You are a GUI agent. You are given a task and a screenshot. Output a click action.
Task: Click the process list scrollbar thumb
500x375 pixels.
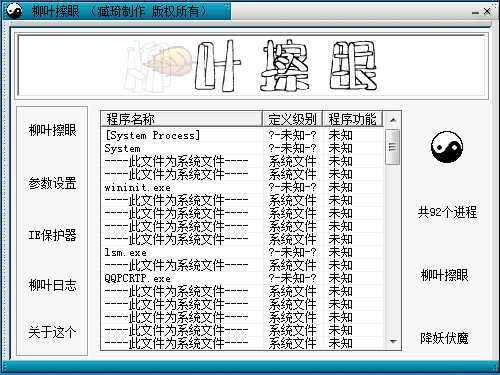(393, 147)
